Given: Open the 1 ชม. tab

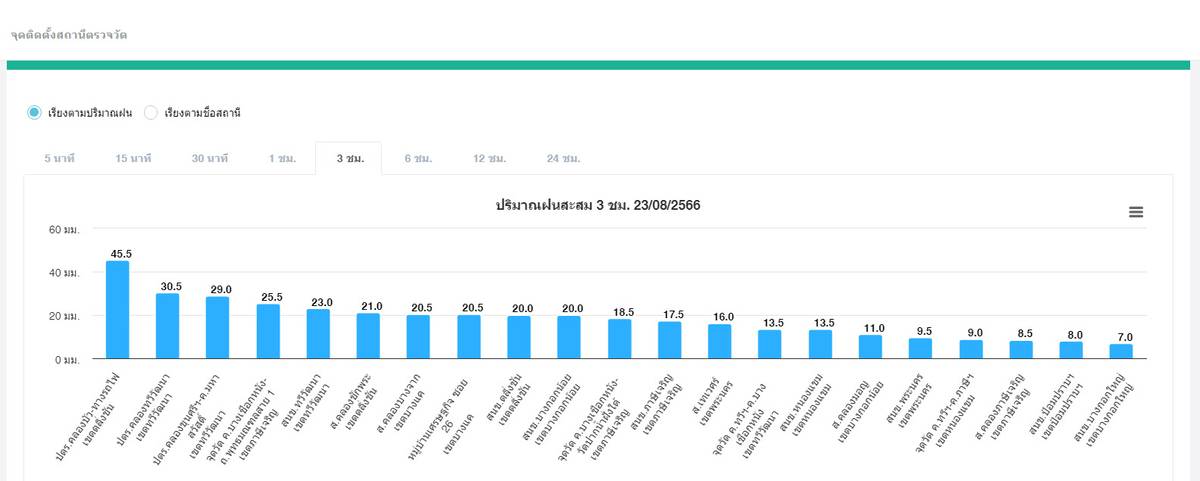Looking at the screenshot, I should tap(282, 159).
